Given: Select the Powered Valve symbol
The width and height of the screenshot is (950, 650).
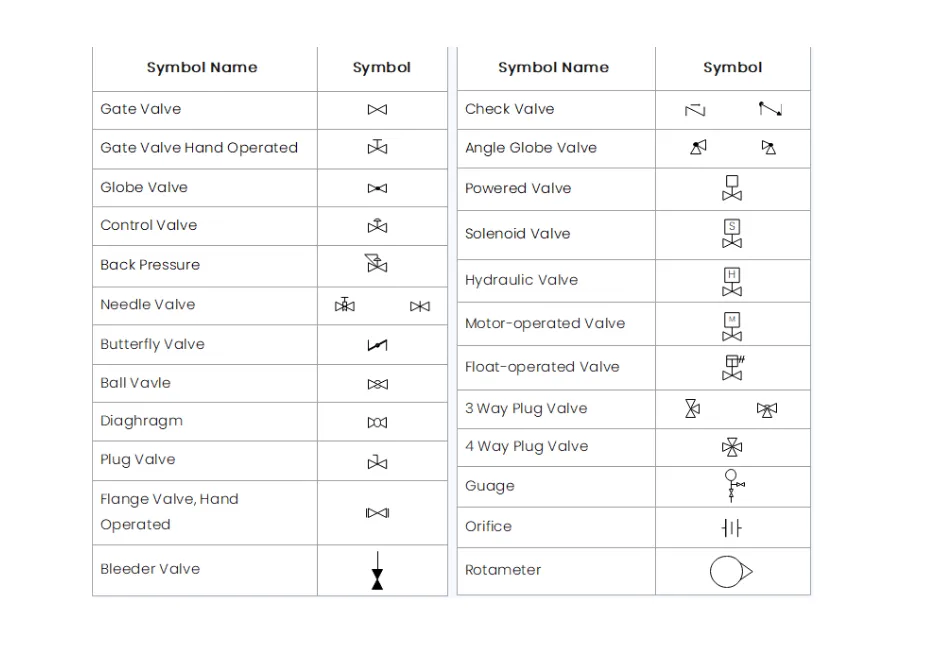Looking at the screenshot, I should [732, 188].
